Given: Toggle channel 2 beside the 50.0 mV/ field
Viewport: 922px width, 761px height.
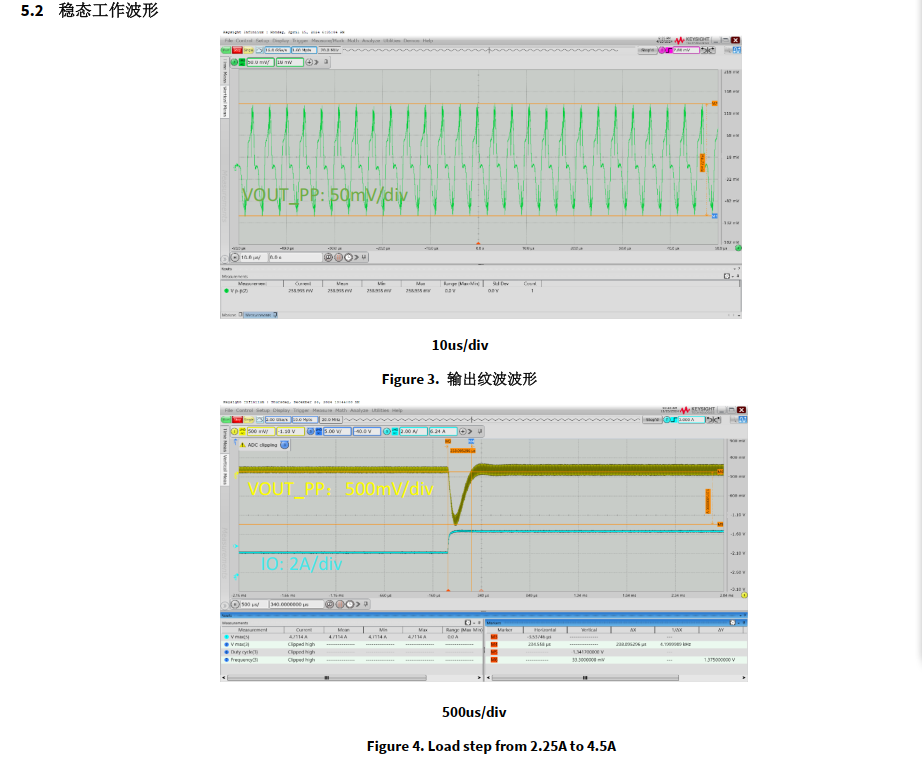Looking at the screenshot, I should [235, 62].
